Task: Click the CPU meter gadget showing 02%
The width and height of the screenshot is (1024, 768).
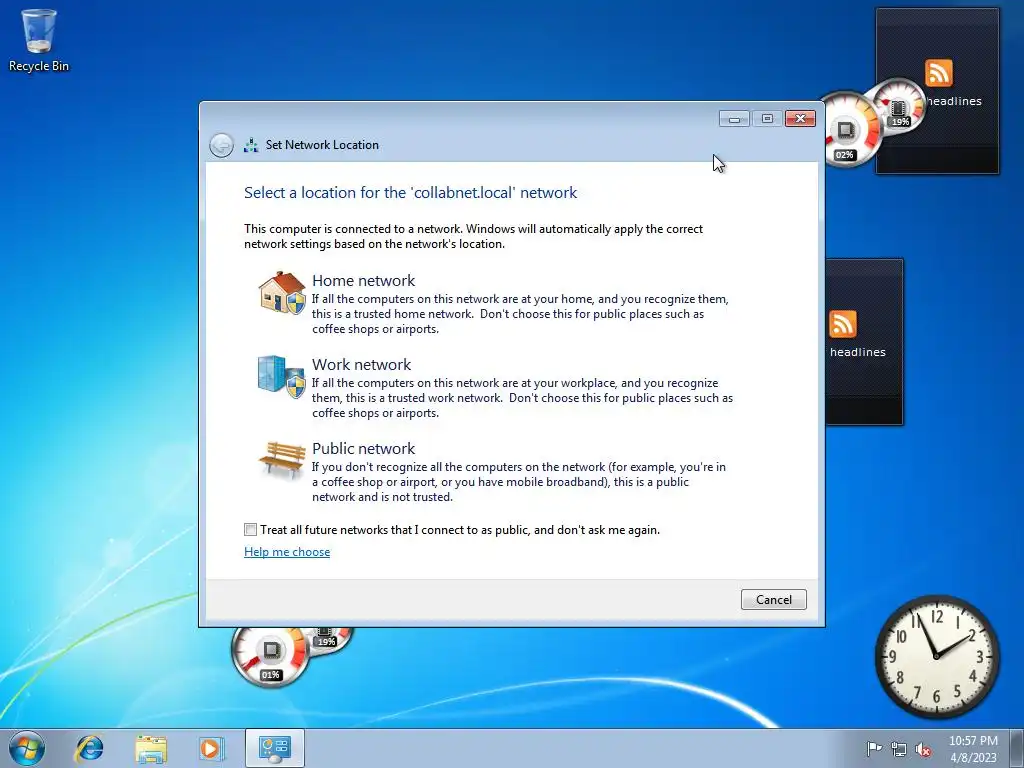Action: tap(846, 131)
